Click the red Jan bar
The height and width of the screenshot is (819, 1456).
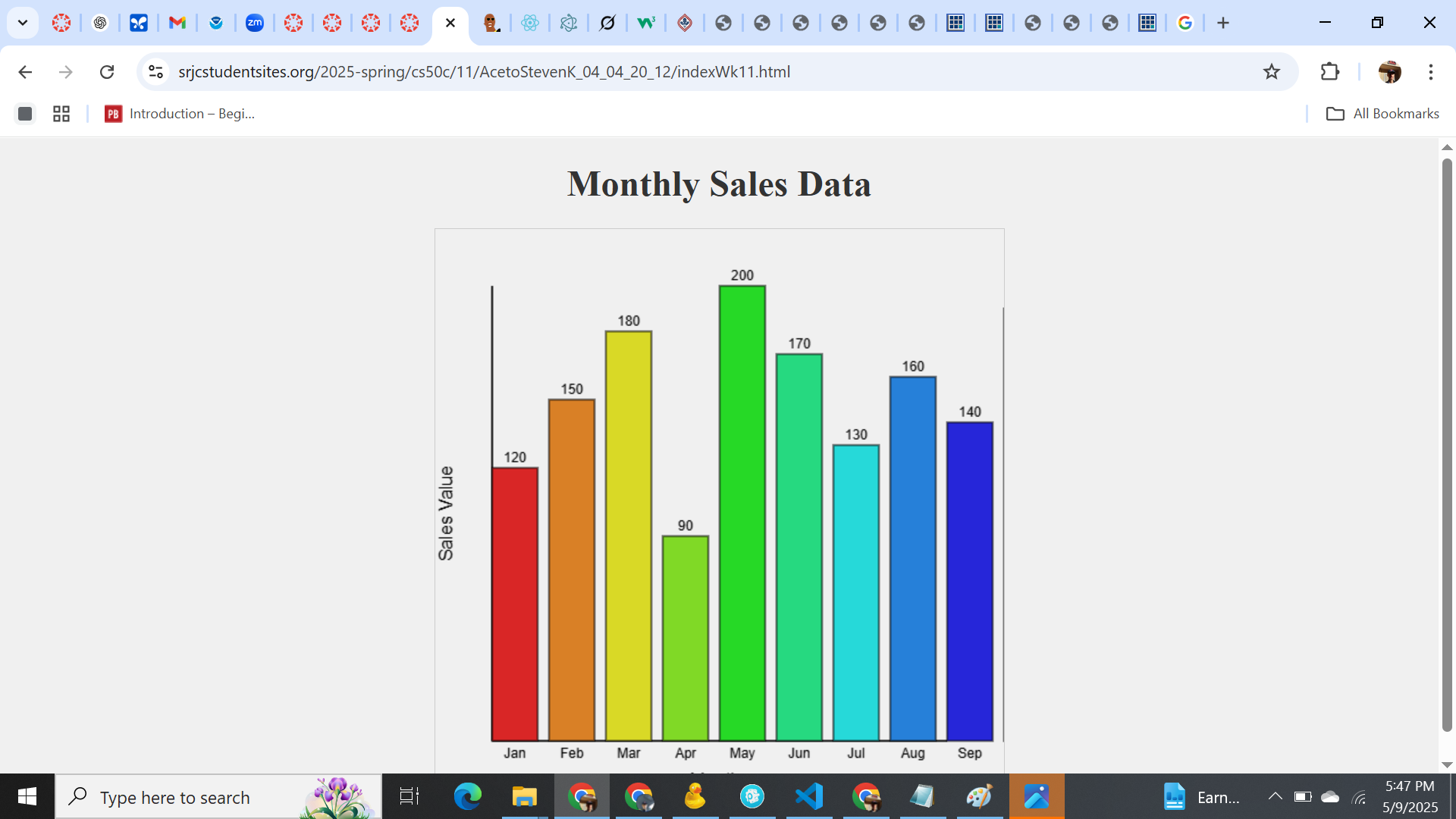(514, 604)
